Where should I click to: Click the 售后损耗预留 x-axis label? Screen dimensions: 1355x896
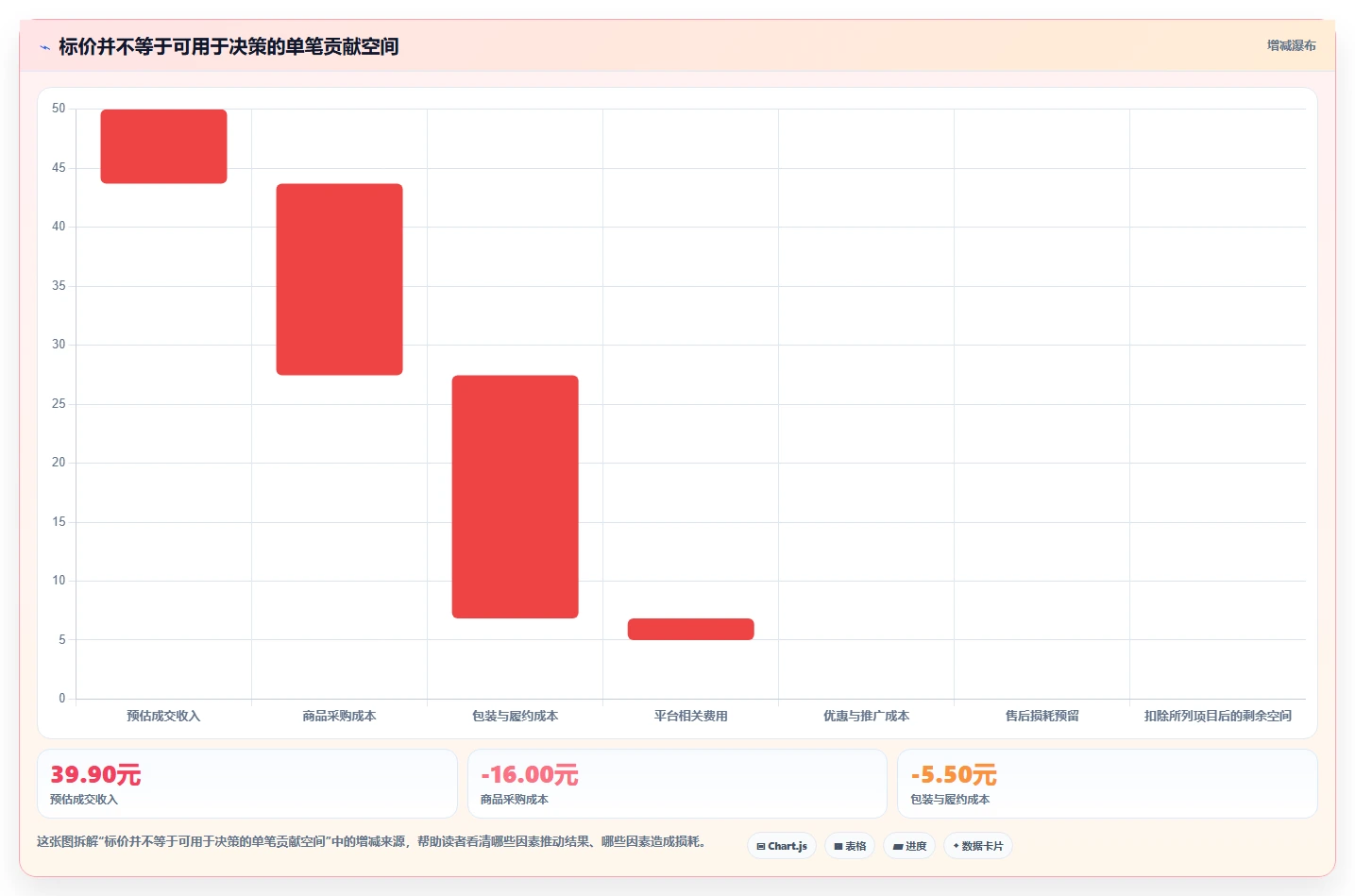pyautogui.click(x=1042, y=716)
